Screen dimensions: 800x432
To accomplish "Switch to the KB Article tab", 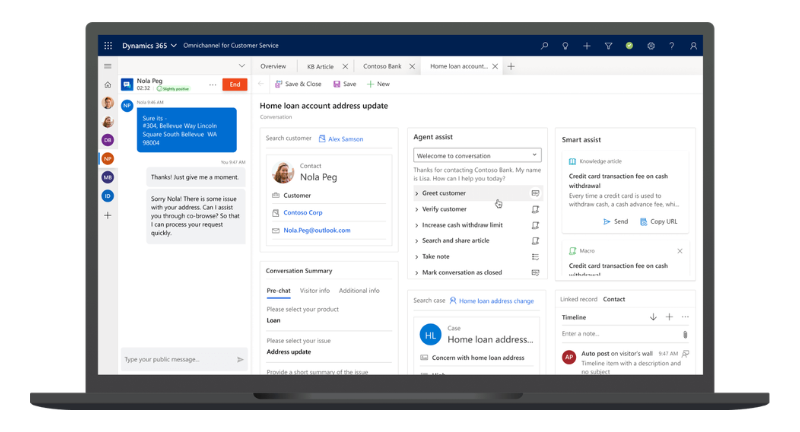I will pos(320,66).
